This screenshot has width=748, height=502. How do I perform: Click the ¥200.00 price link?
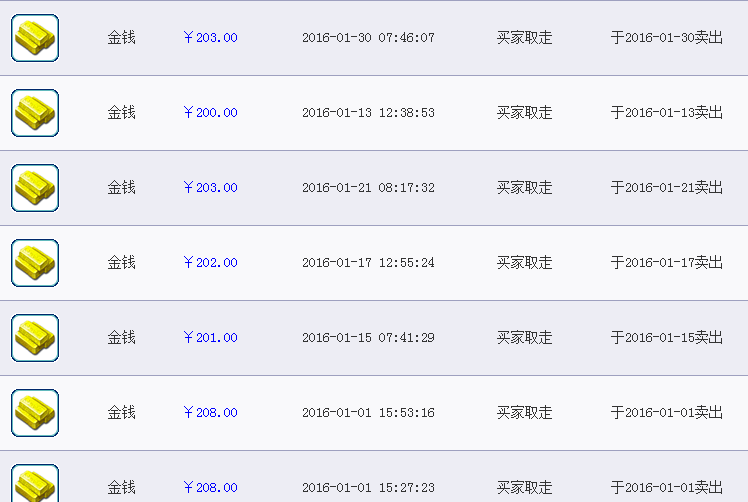[x=210, y=113]
